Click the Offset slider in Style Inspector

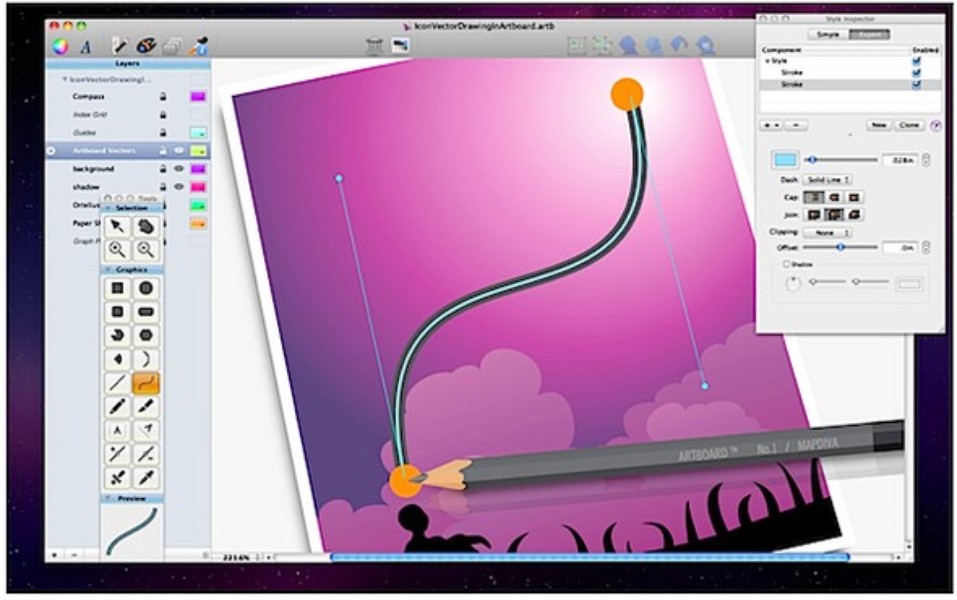[x=841, y=247]
